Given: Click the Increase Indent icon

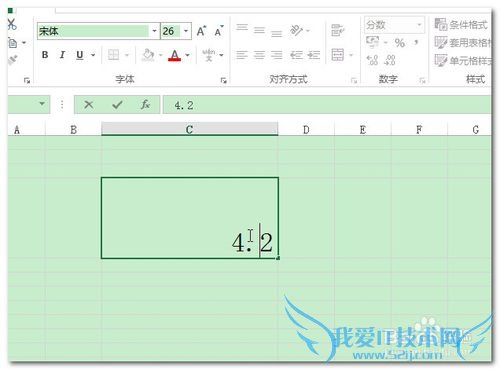Looking at the screenshot, I should tap(314, 55).
